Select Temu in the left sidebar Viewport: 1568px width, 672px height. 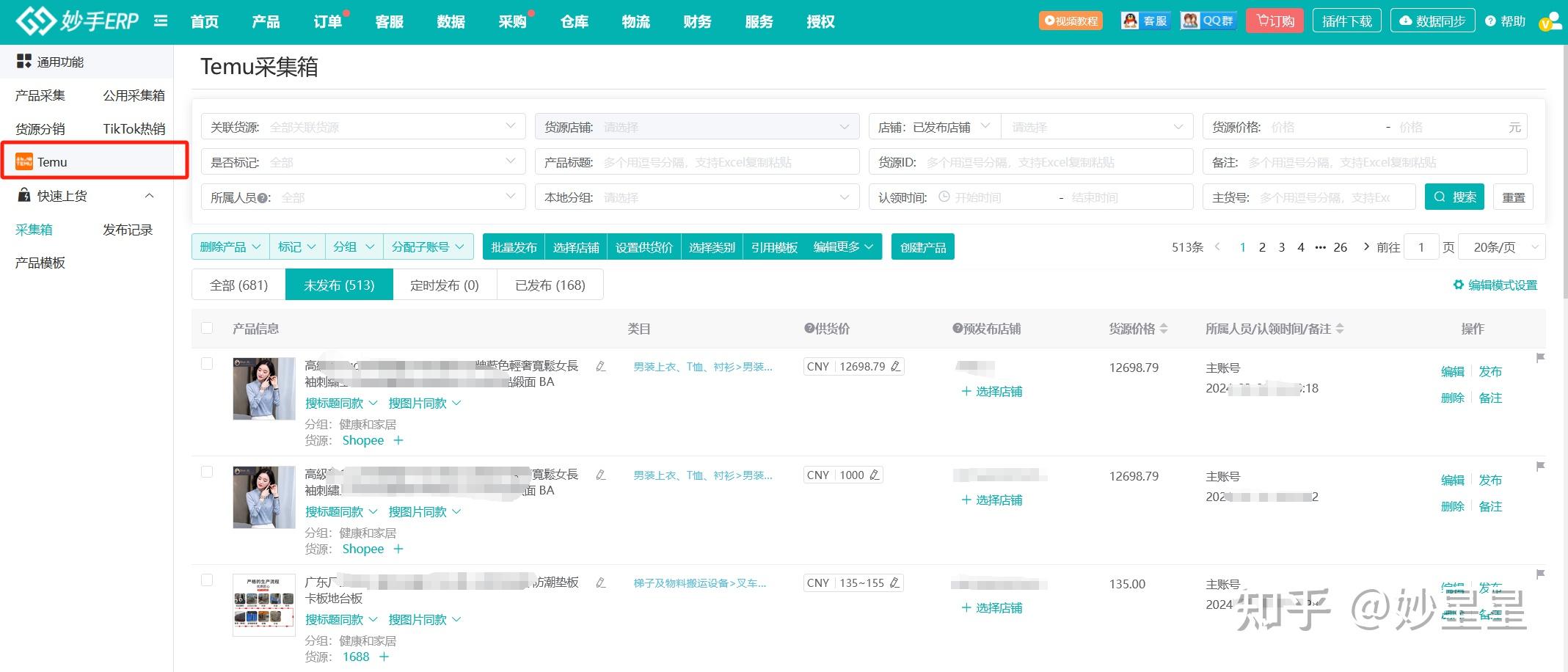pos(53,161)
